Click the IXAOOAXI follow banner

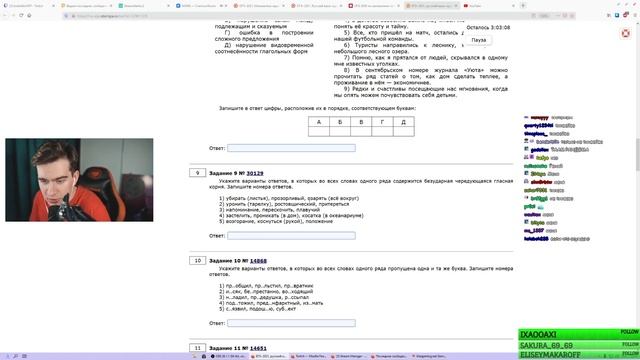click(x=579, y=334)
